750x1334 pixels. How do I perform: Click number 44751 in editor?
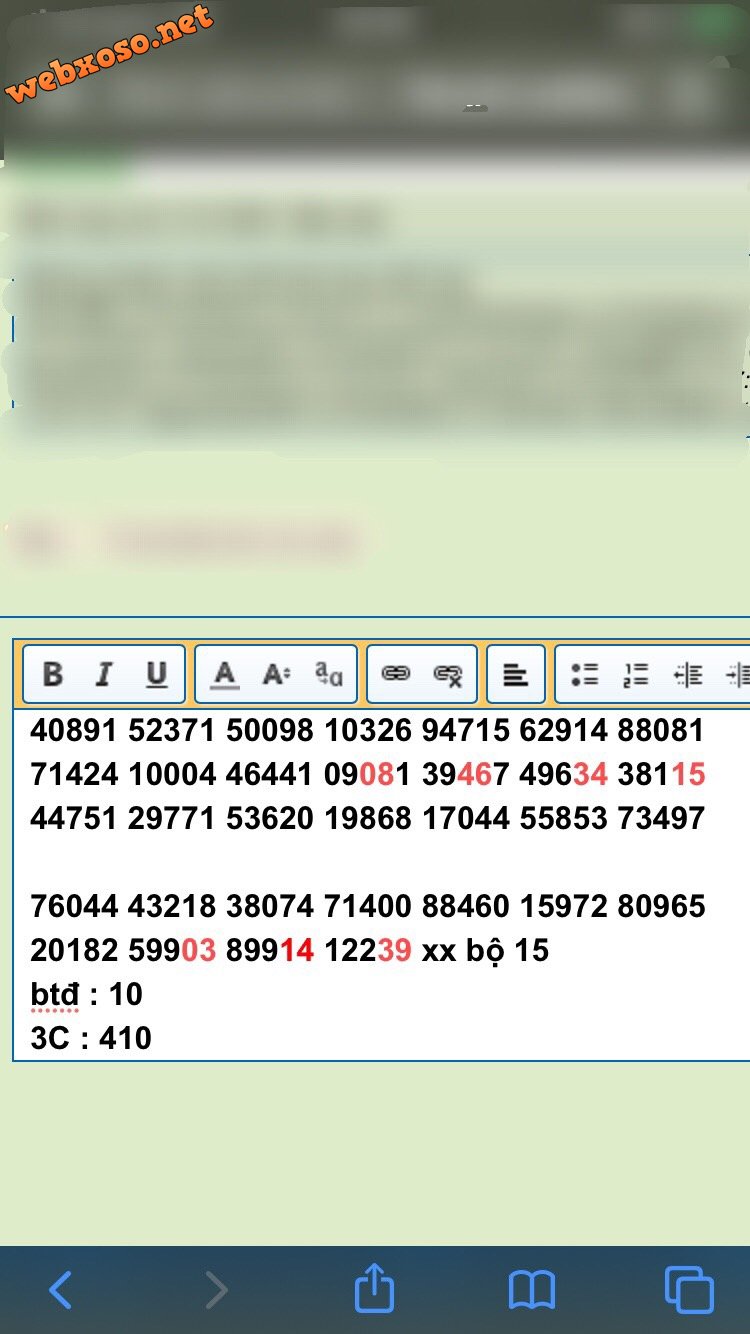pos(74,818)
